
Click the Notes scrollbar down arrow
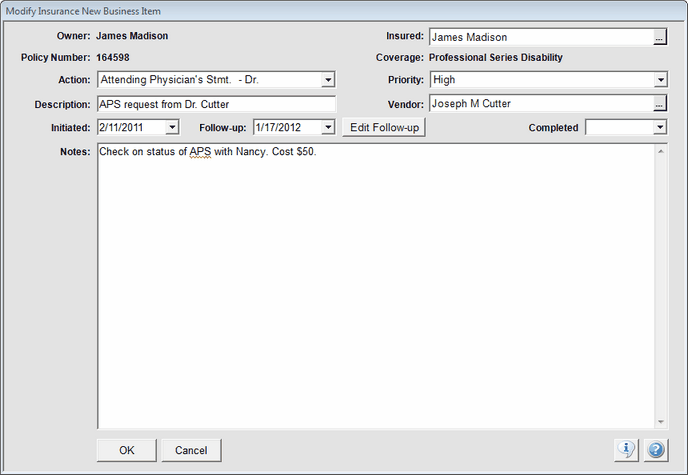click(x=661, y=421)
